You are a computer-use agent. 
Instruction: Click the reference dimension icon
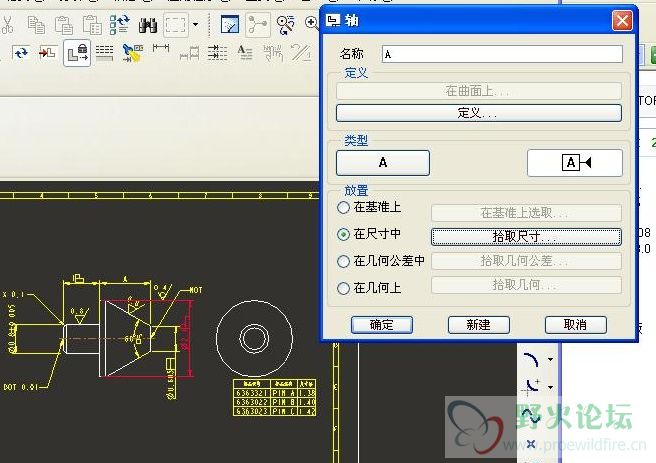click(189, 54)
